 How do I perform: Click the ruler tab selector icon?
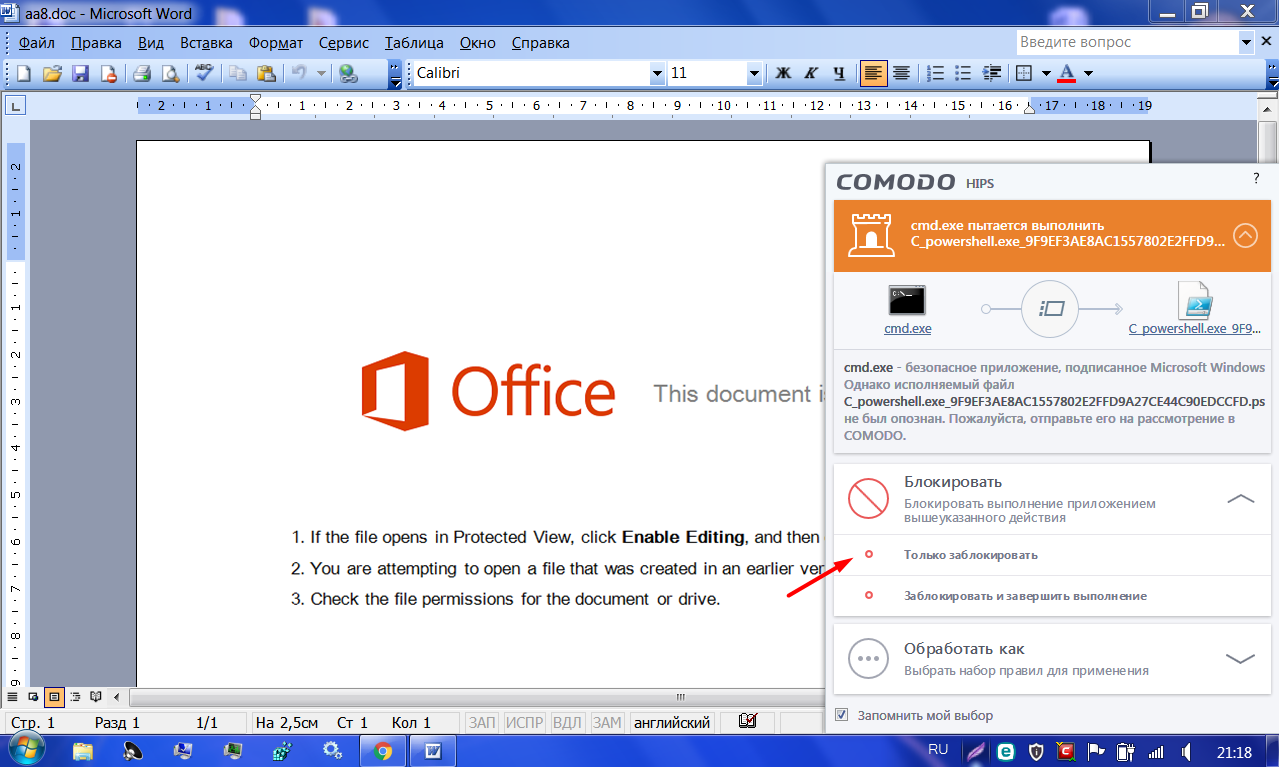pos(15,106)
